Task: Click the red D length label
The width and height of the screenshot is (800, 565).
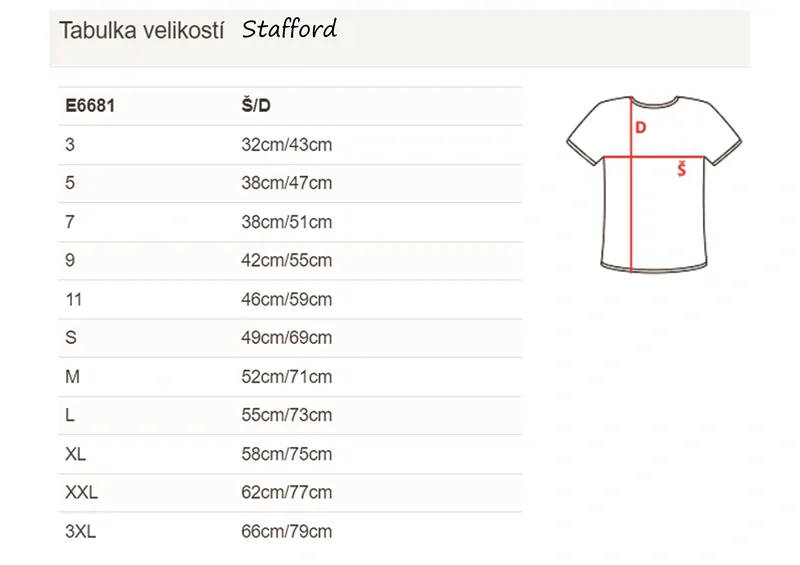Action: tap(641, 127)
